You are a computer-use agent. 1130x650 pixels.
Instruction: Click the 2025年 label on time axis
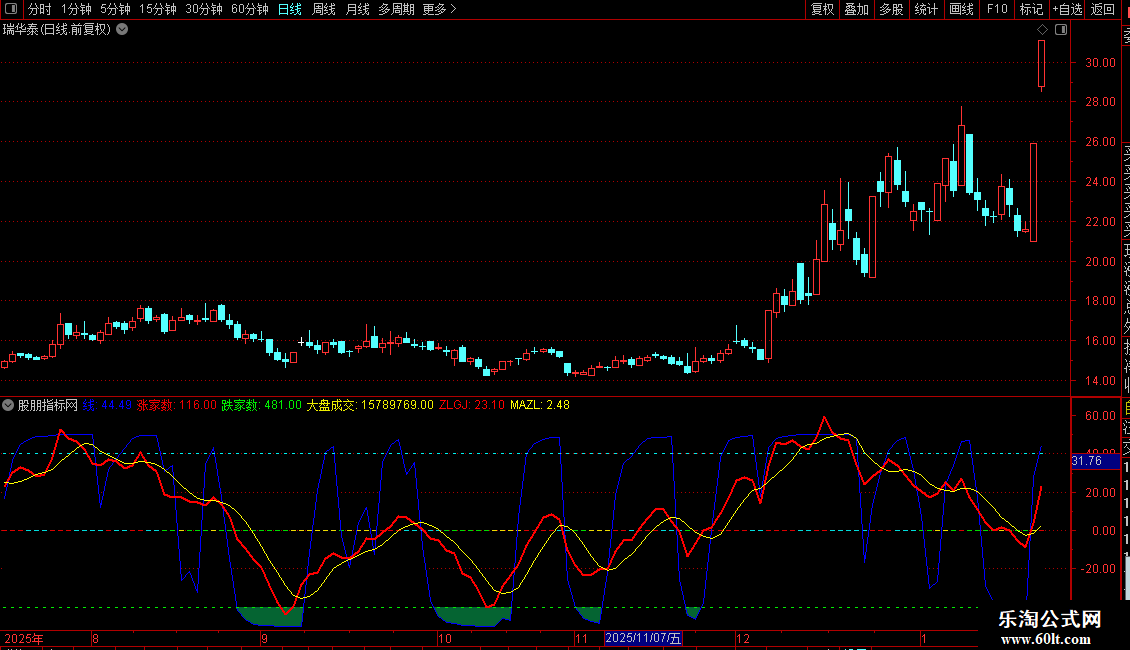pos(24,638)
